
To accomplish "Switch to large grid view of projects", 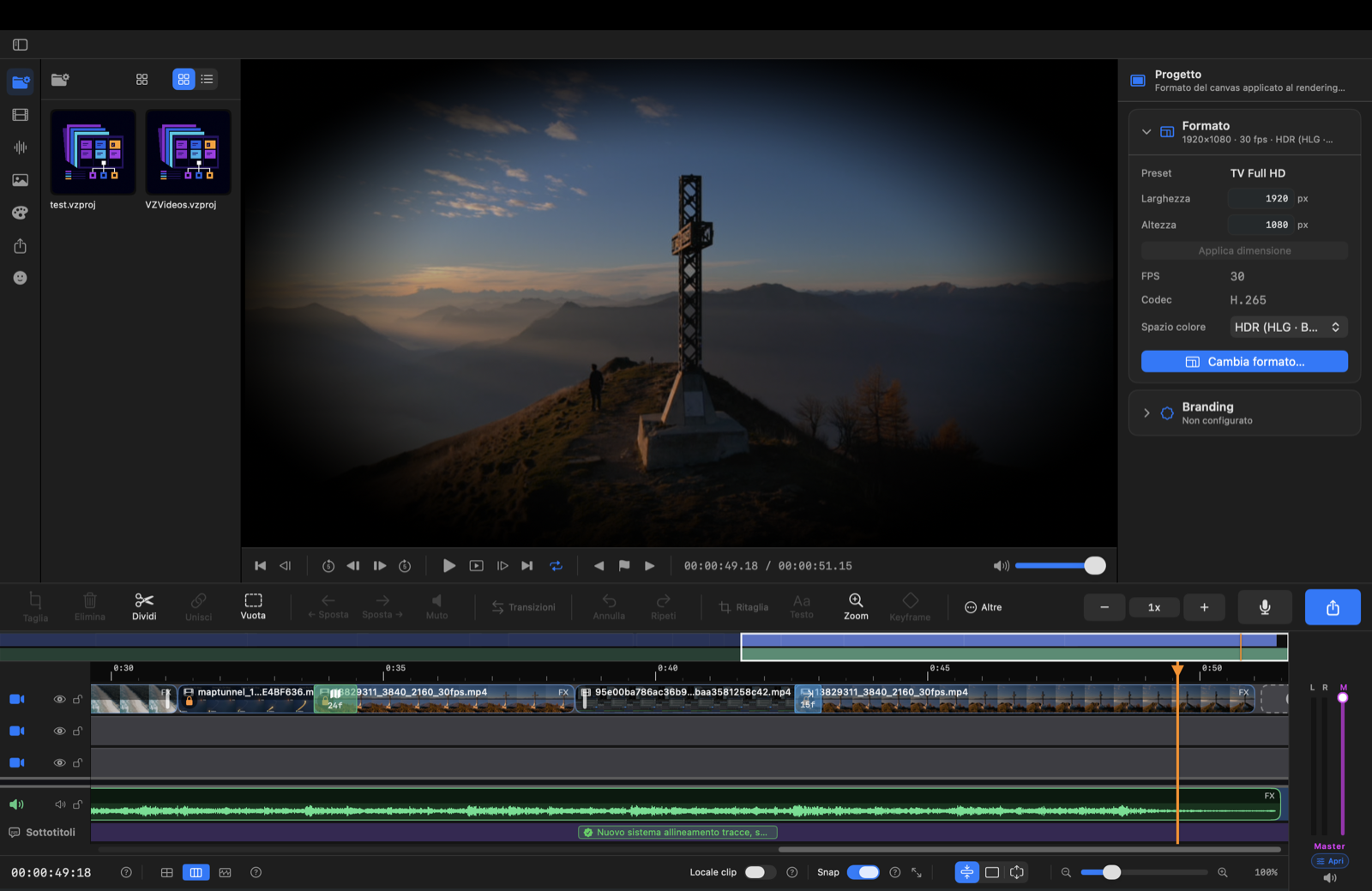I will tap(184, 79).
